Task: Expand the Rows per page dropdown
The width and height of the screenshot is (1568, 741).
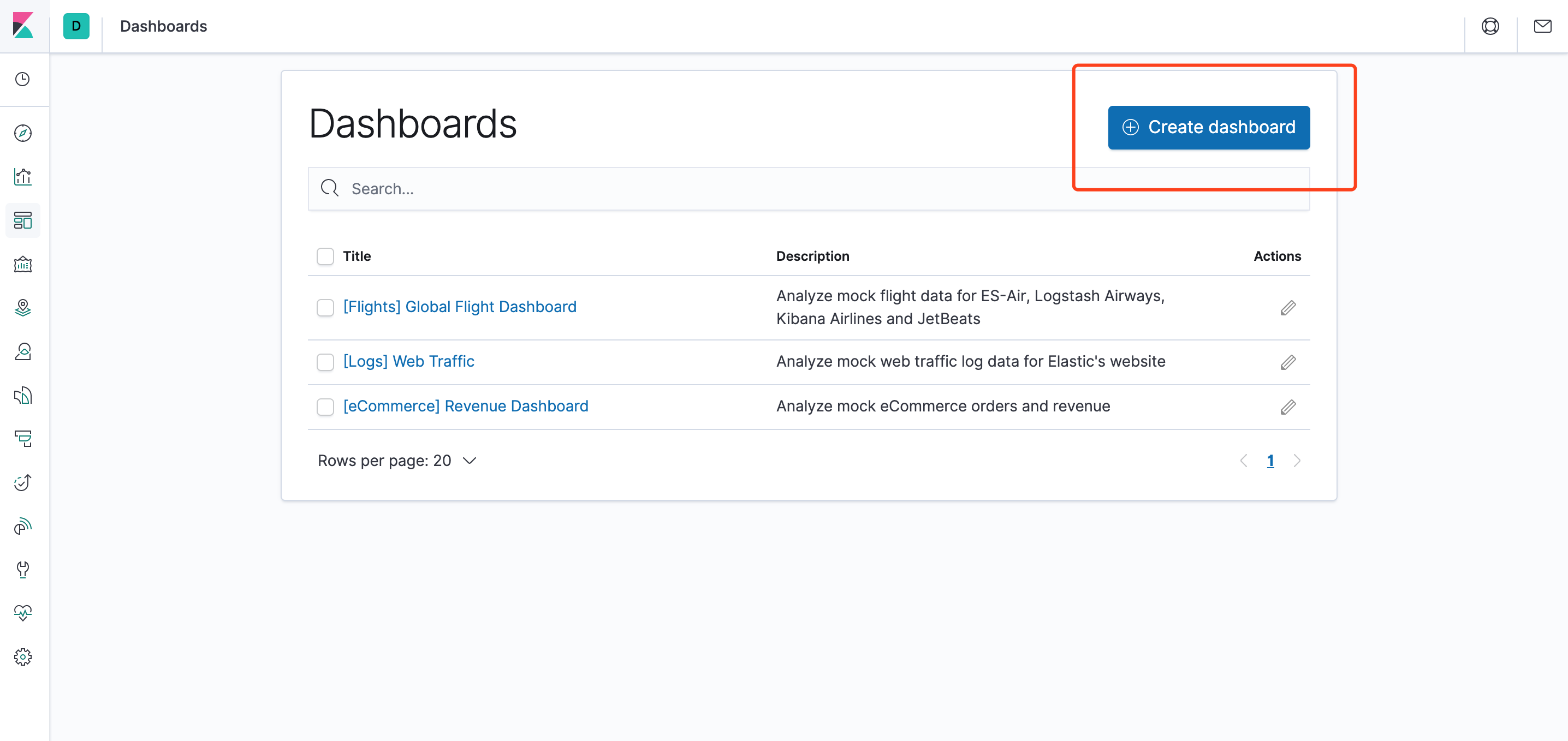Action: [x=397, y=461]
